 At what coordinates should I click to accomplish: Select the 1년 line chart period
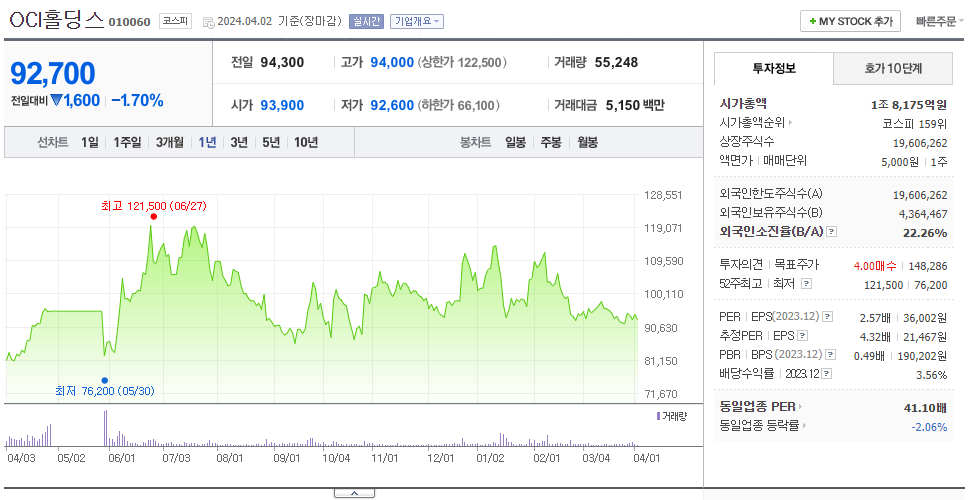207,143
